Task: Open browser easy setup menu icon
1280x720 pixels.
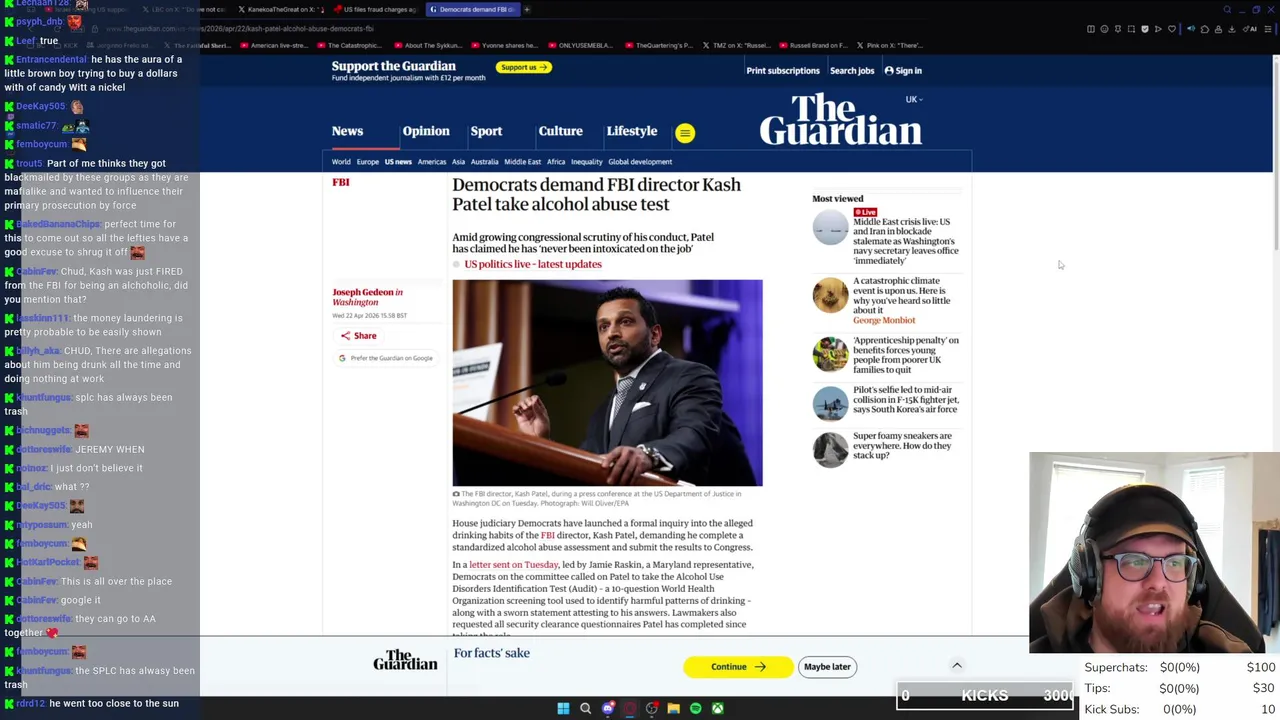Action: tap(1268, 29)
